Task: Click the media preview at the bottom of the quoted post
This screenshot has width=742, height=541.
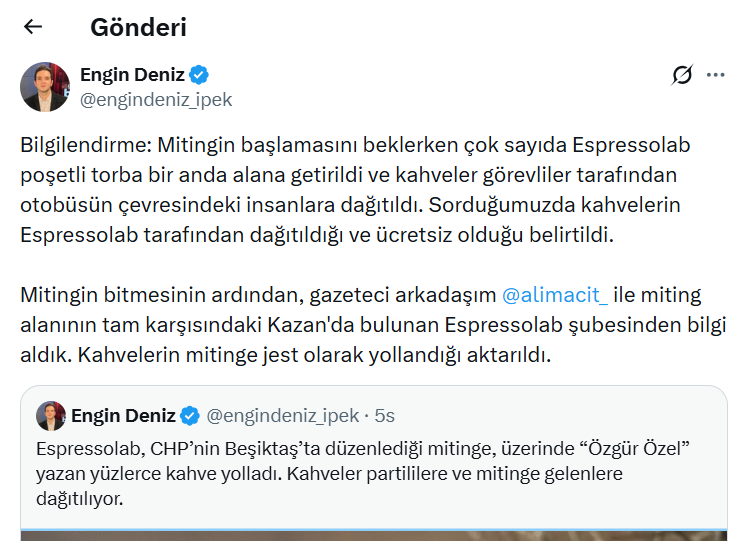Action: tap(374, 535)
